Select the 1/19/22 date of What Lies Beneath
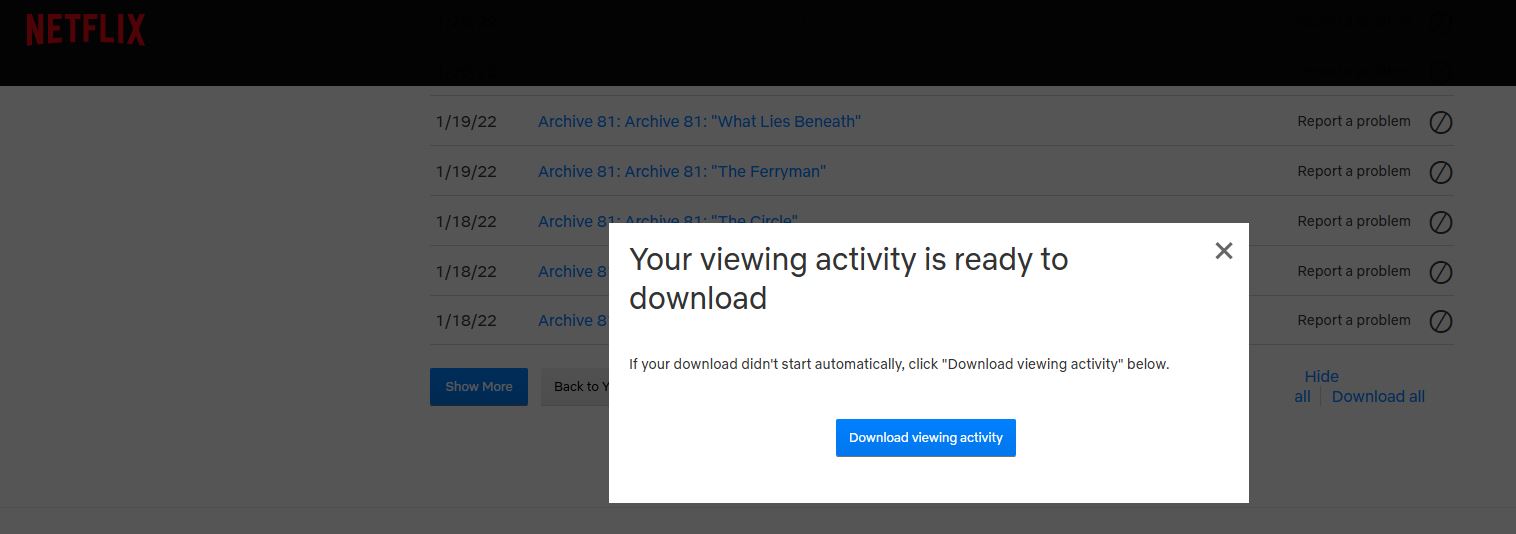 click(466, 121)
